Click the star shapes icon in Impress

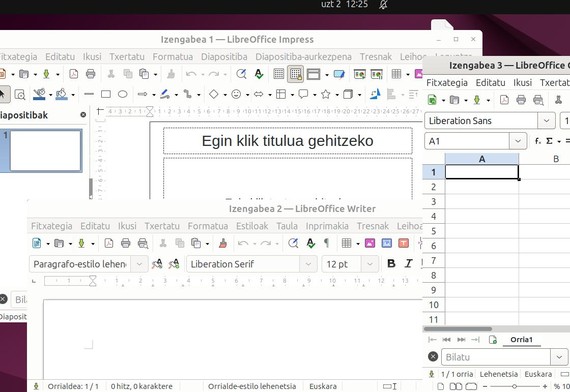point(326,95)
